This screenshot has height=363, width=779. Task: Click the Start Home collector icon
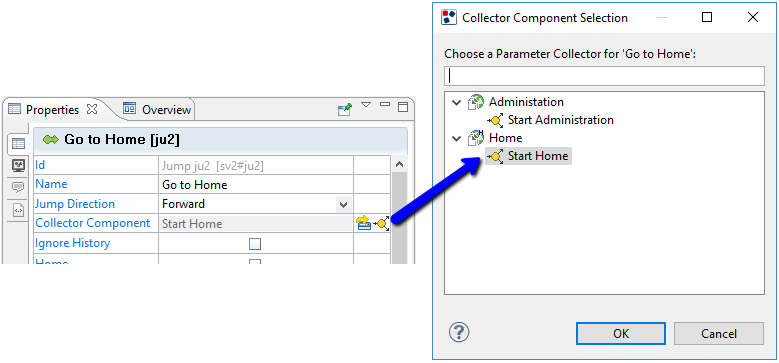pyautogui.click(x=495, y=156)
